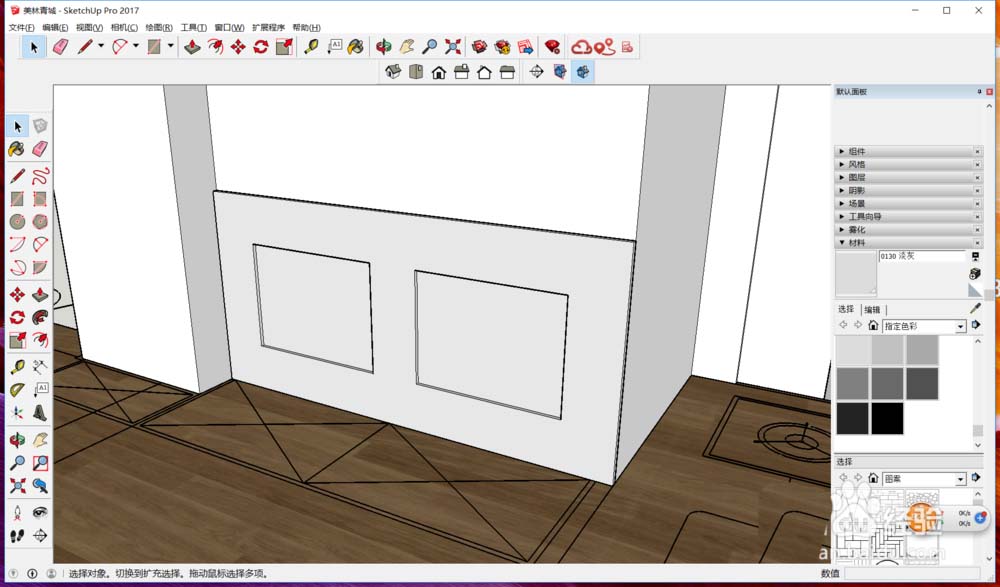Click the Zoom Extents icon

pos(16,486)
